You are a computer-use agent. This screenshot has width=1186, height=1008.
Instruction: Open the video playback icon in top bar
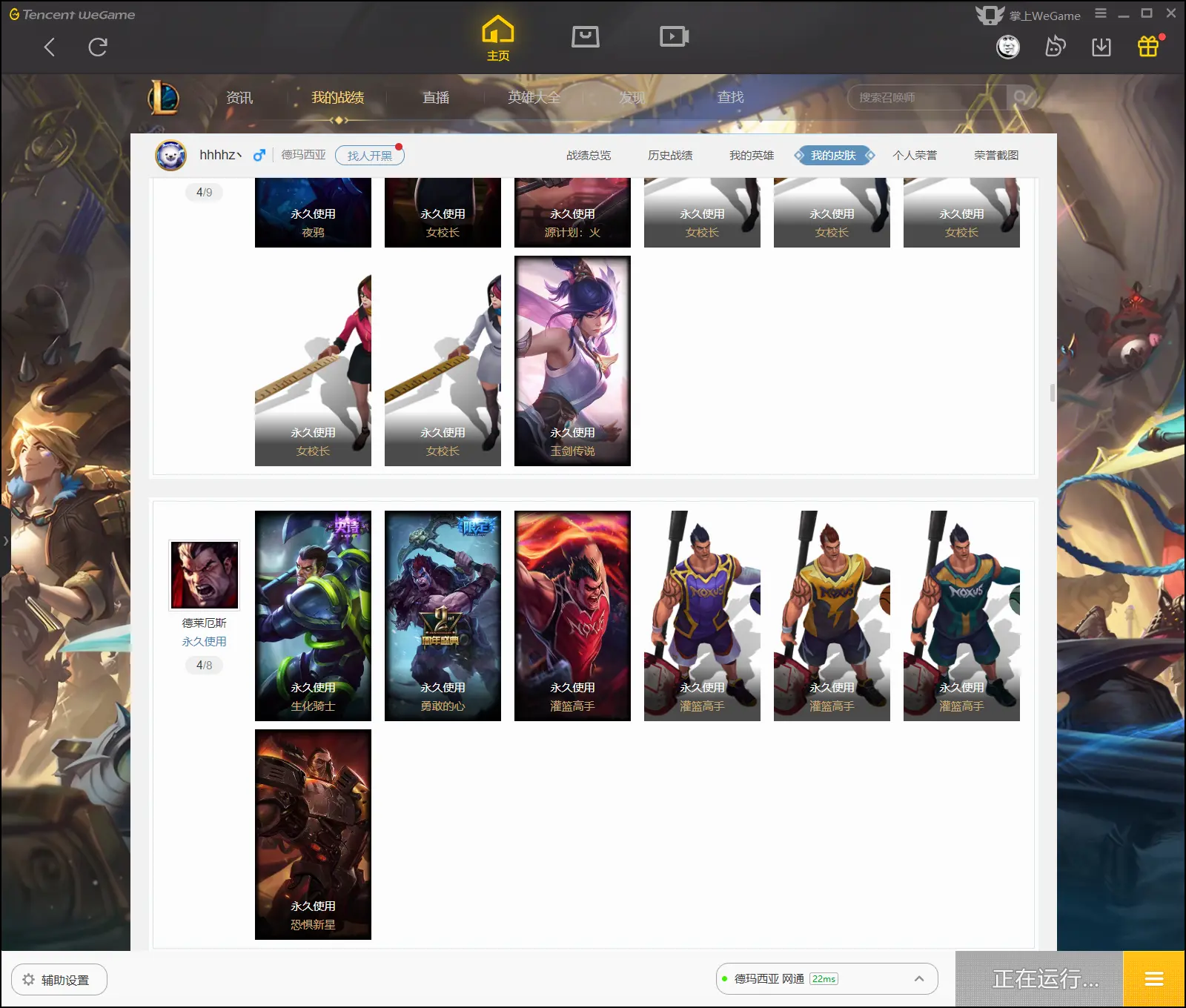(675, 36)
